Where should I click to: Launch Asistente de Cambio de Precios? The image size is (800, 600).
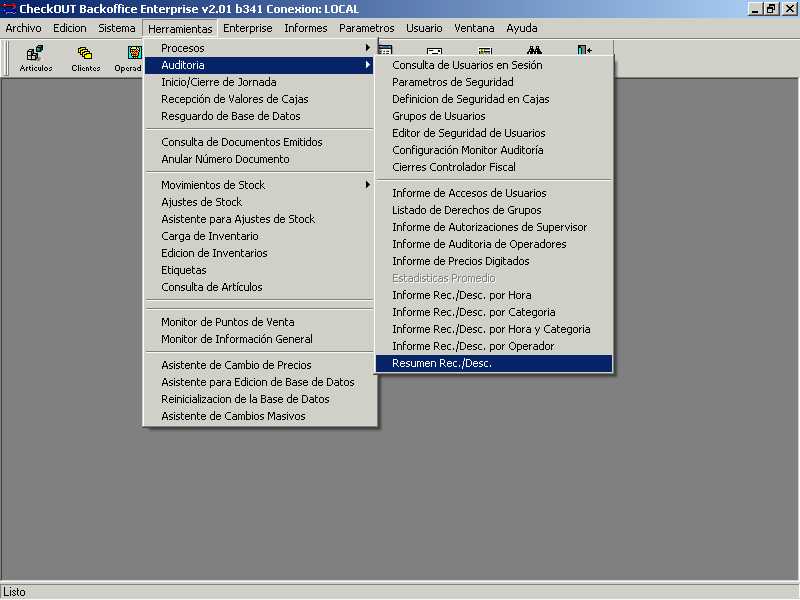click(259, 365)
